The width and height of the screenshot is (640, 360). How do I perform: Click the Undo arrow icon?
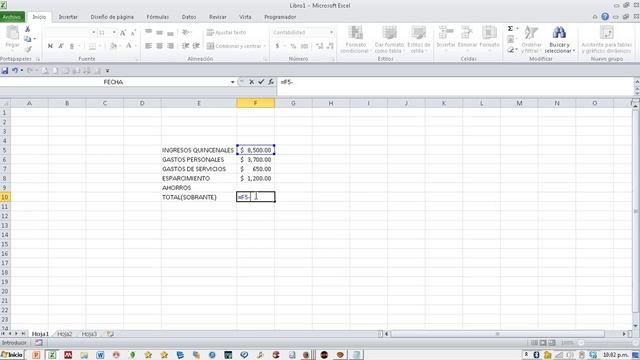(x=15, y=71)
